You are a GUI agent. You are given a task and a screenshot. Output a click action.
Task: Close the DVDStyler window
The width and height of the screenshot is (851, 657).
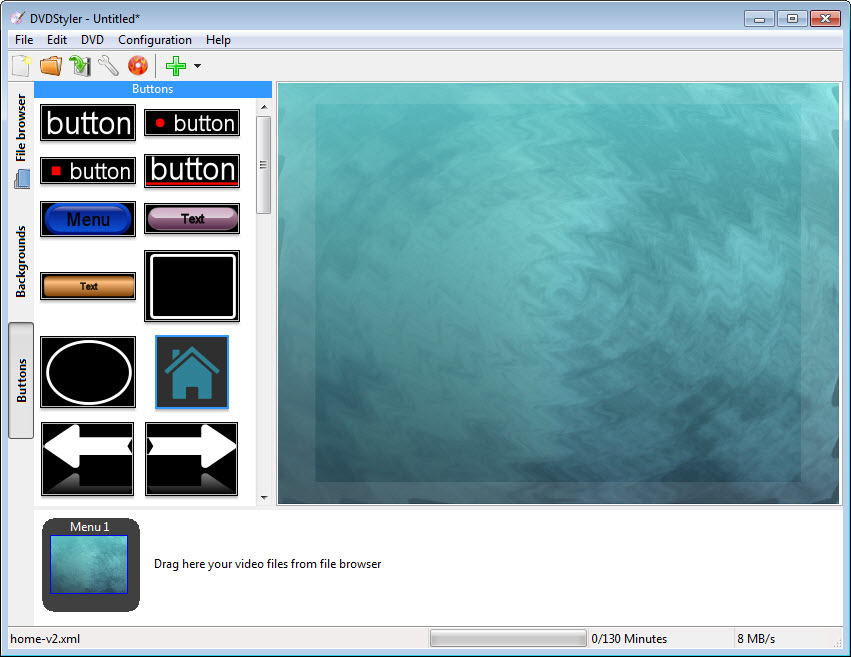tap(825, 19)
